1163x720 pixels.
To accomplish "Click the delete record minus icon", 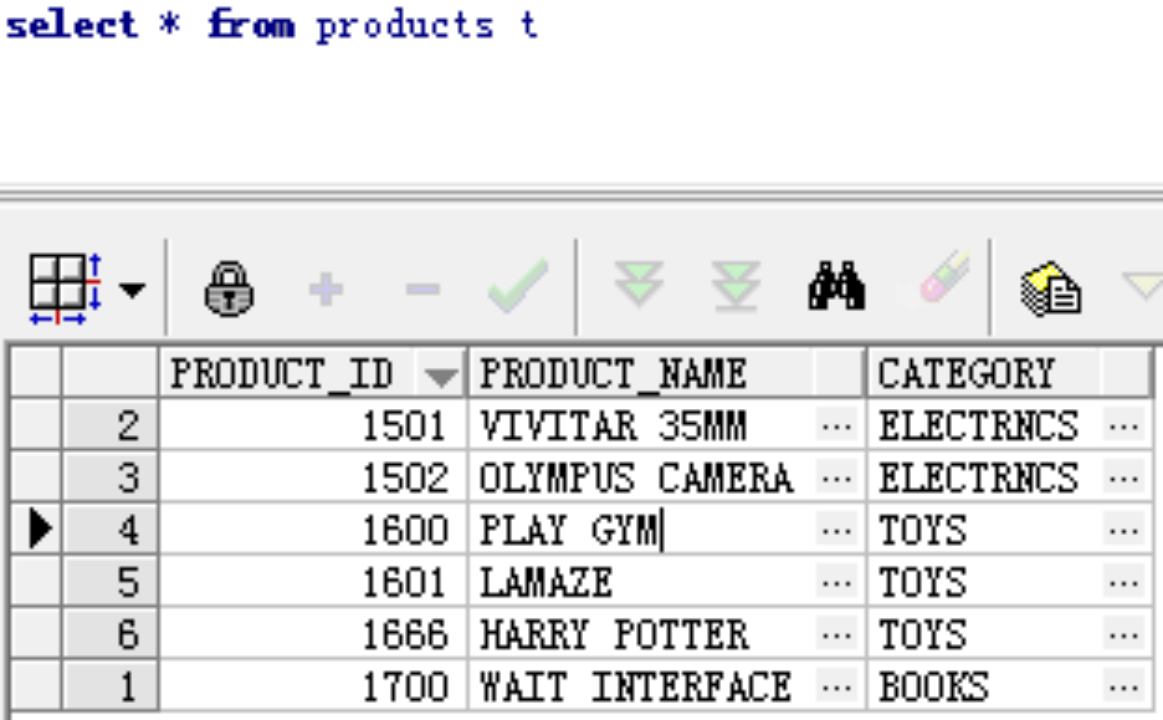I will (423, 289).
